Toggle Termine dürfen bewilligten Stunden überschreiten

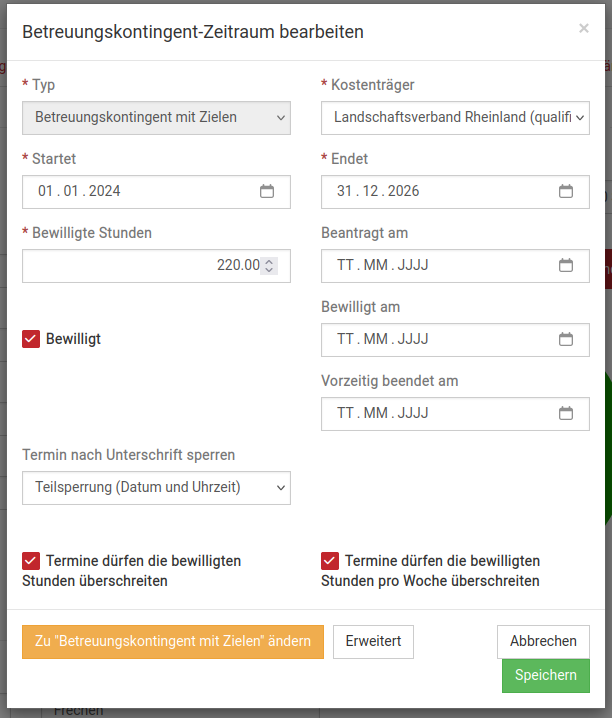click(x=31, y=561)
